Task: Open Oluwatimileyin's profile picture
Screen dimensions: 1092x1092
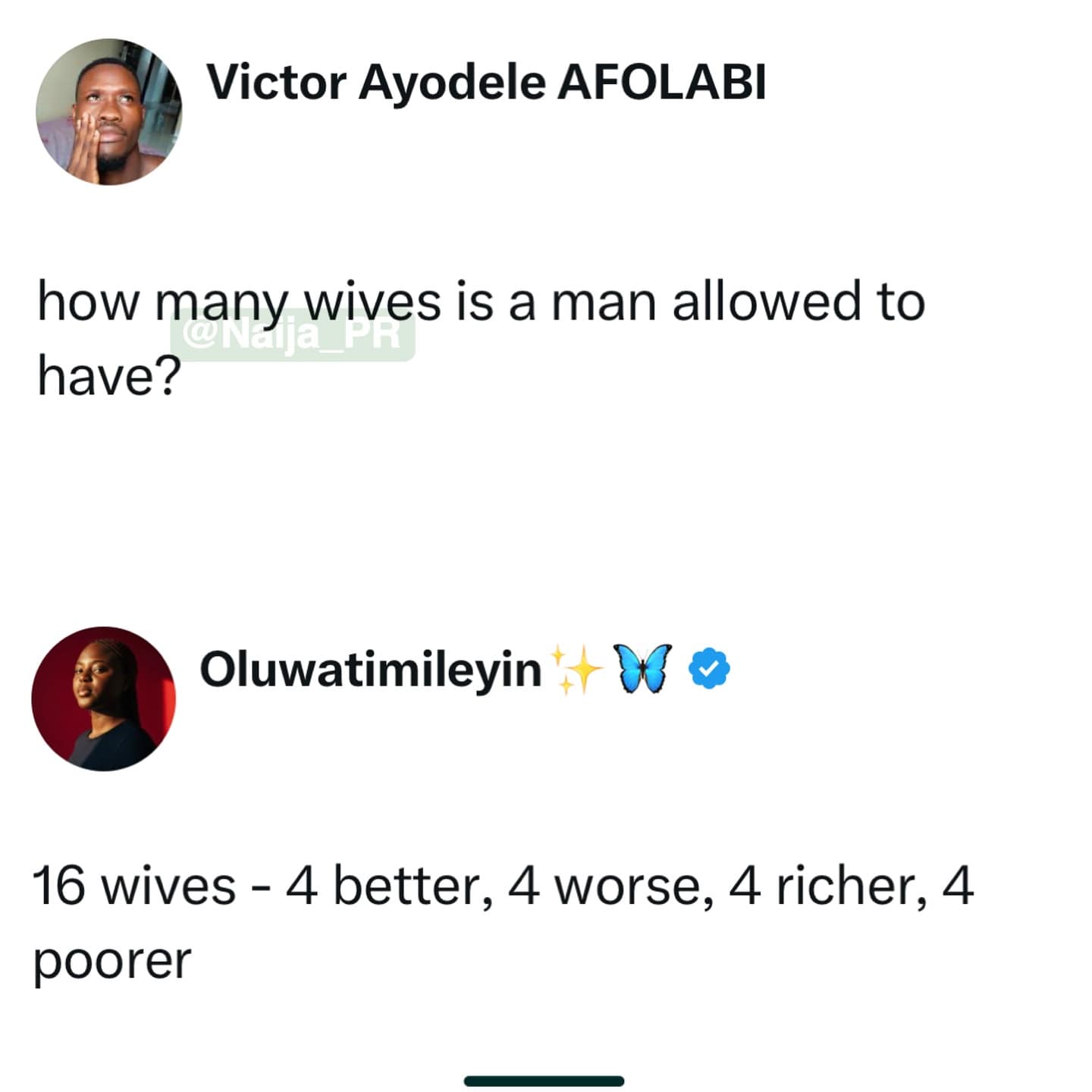Action: pos(104,698)
